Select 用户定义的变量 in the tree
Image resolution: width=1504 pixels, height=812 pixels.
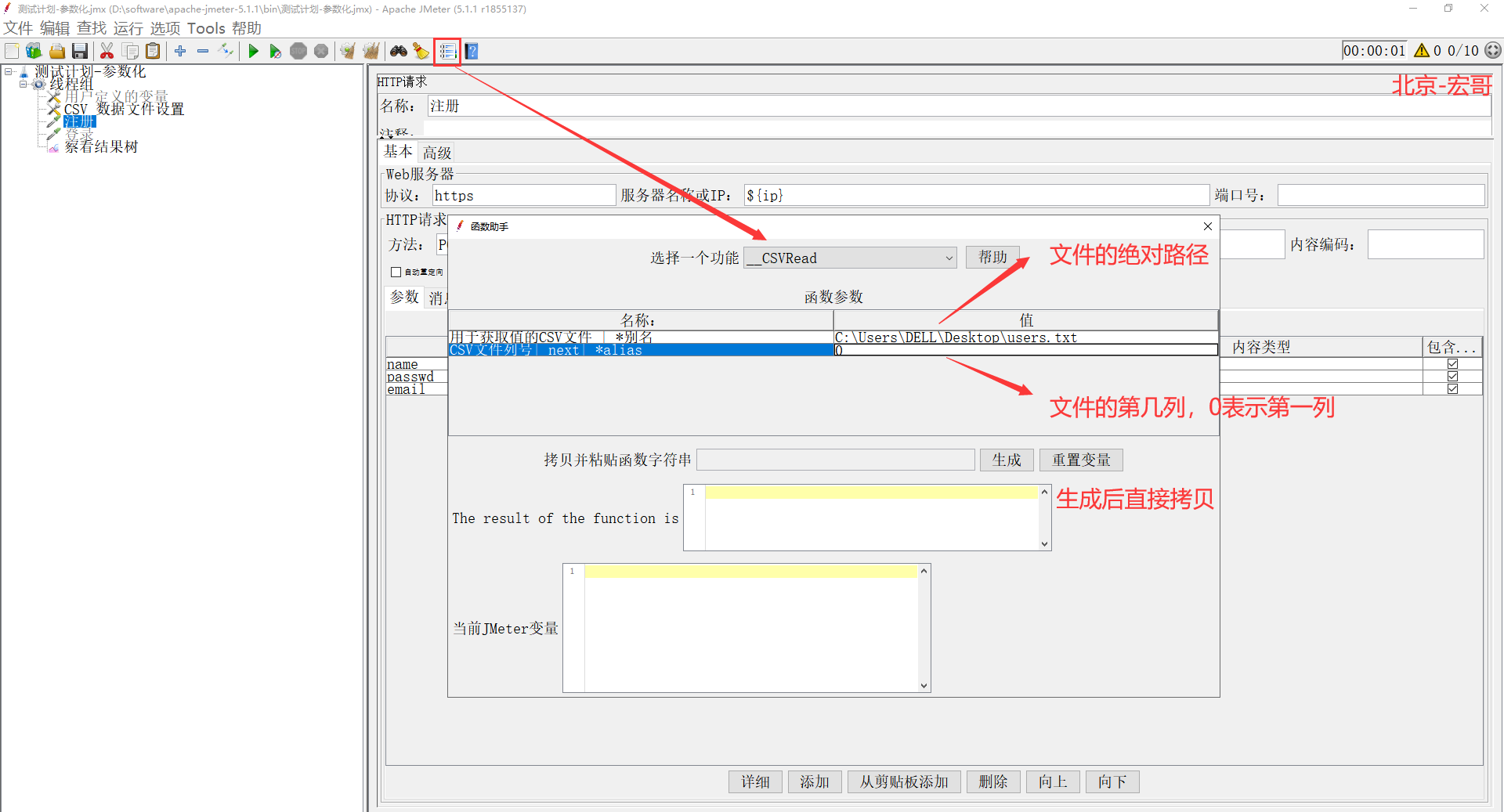(116, 96)
